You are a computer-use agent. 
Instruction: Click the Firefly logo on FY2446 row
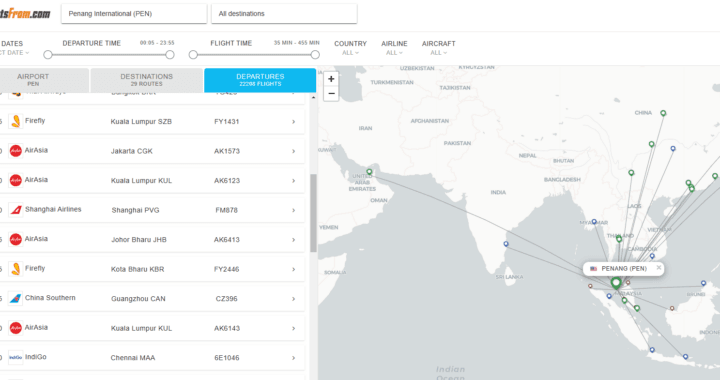[x=16, y=268]
